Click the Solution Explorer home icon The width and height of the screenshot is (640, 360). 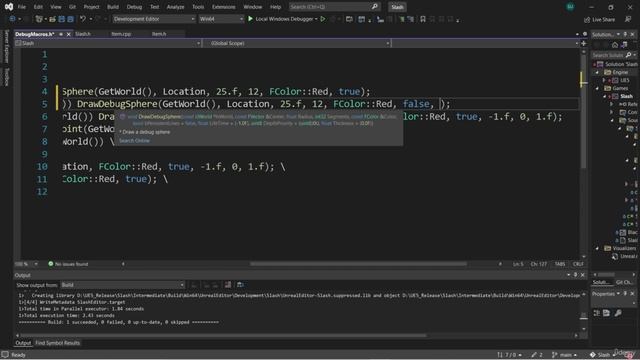(x=615, y=45)
